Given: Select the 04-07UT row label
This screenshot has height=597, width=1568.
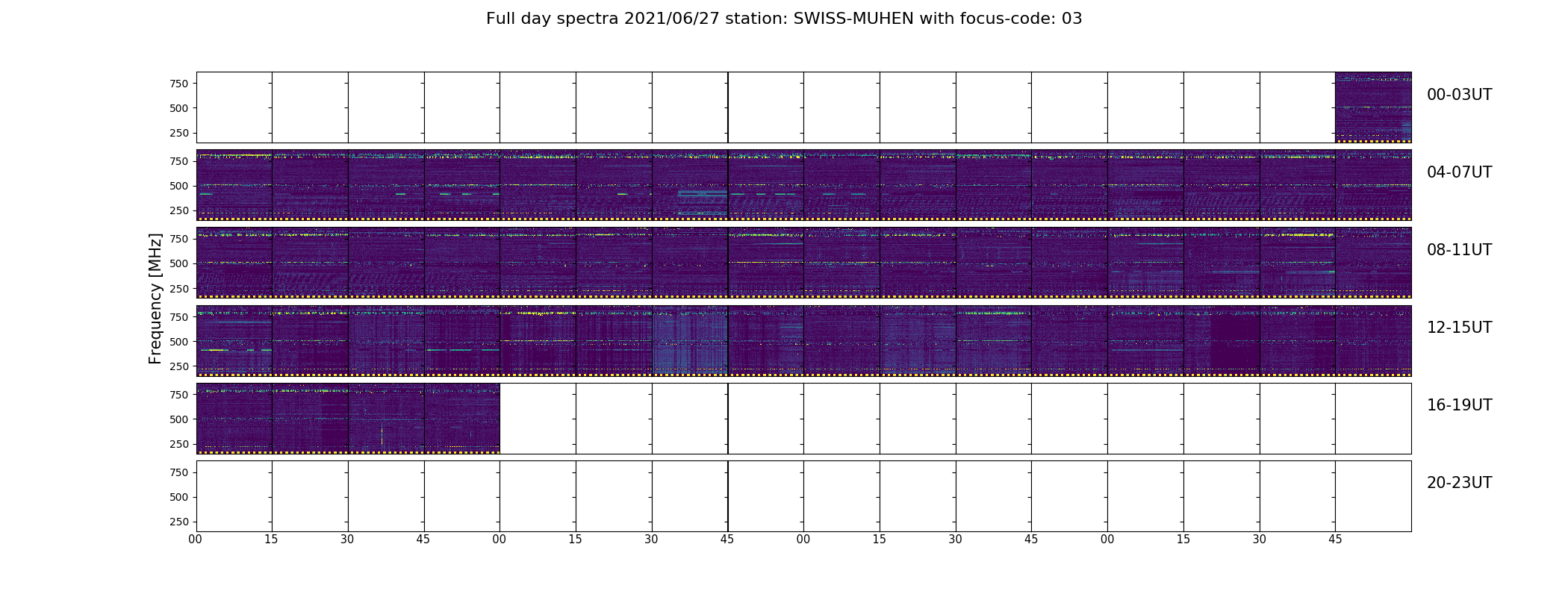Looking at the screenshot, I should [1459, 172].
